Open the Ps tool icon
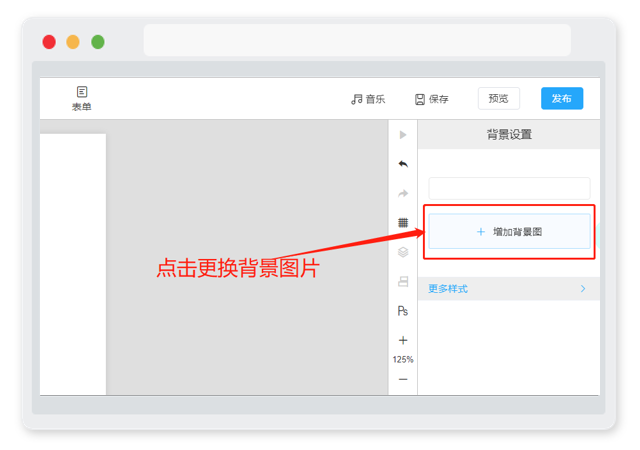Viewport: 640px width, 450px height. 403,311
